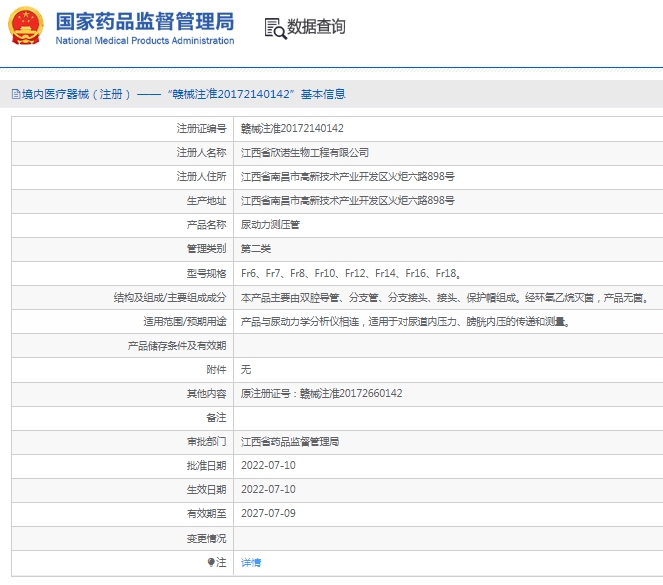
Task: Click the 其他内容 label
Action: 206,394
